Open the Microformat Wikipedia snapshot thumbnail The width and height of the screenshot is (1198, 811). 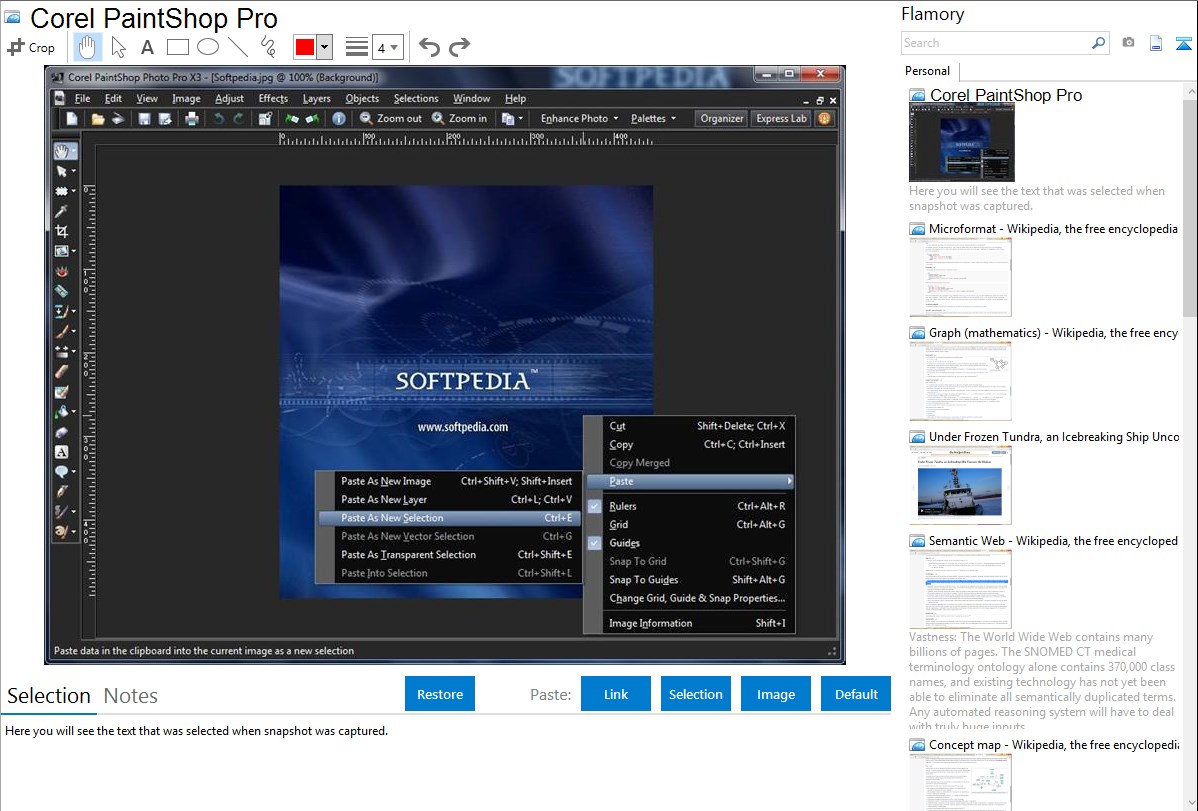960,277
